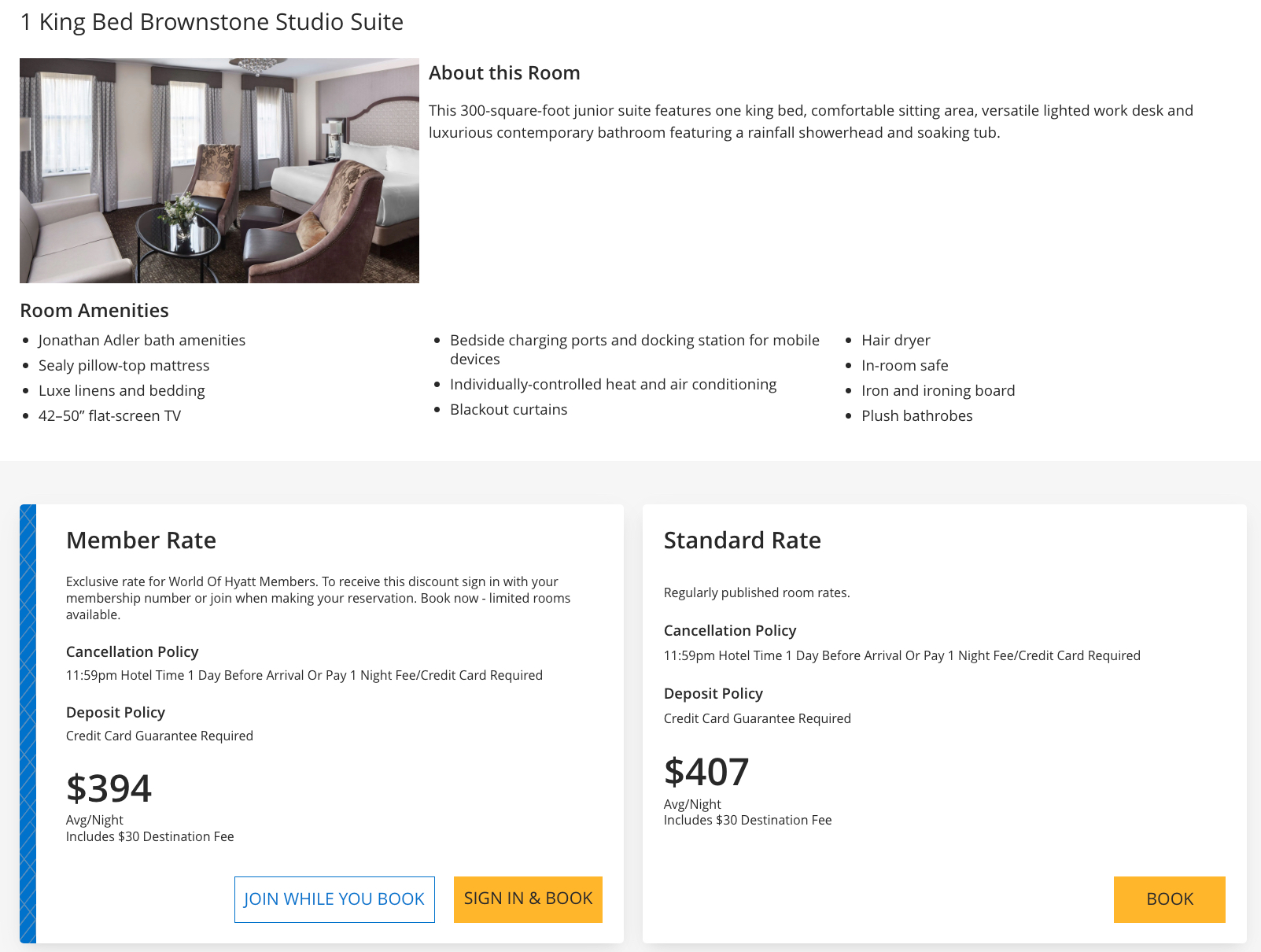Click the Sealy pillow-top mattress amenity

coord(124,366)
